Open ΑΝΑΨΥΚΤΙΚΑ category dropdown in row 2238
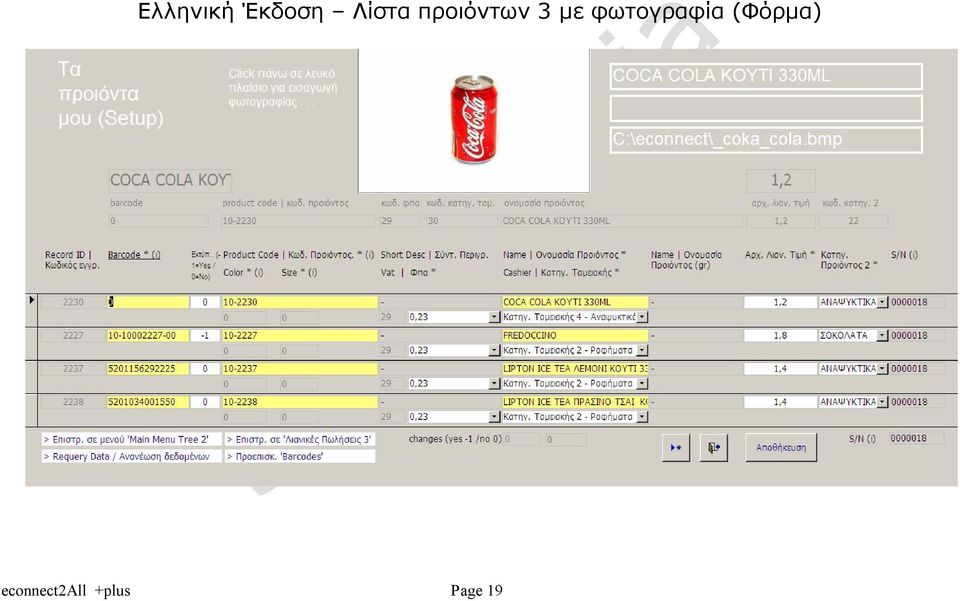Screen dimensions: 960x601 click(882, 402)
